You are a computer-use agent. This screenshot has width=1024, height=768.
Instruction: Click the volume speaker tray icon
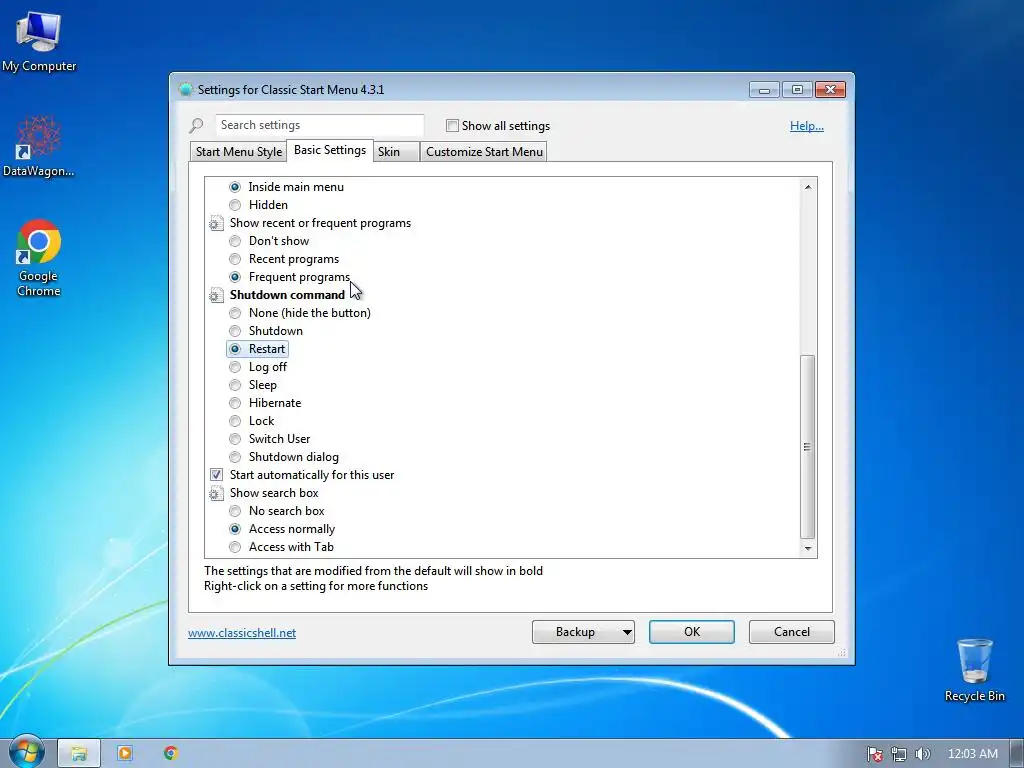pos(922,754)
